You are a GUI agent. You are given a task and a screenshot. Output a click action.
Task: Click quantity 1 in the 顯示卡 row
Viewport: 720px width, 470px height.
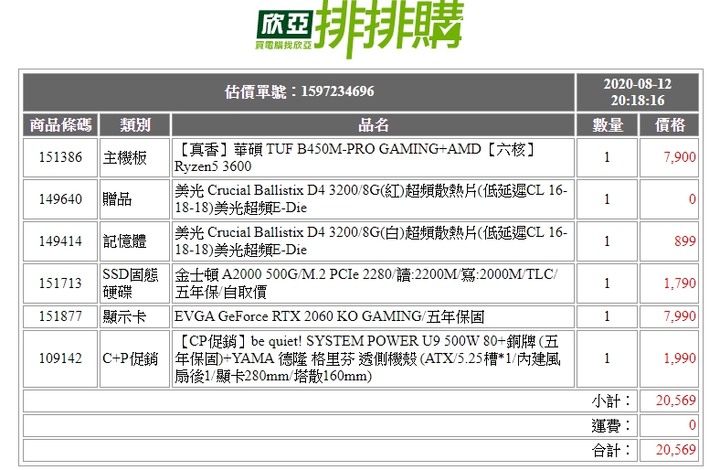coord(607,316)
